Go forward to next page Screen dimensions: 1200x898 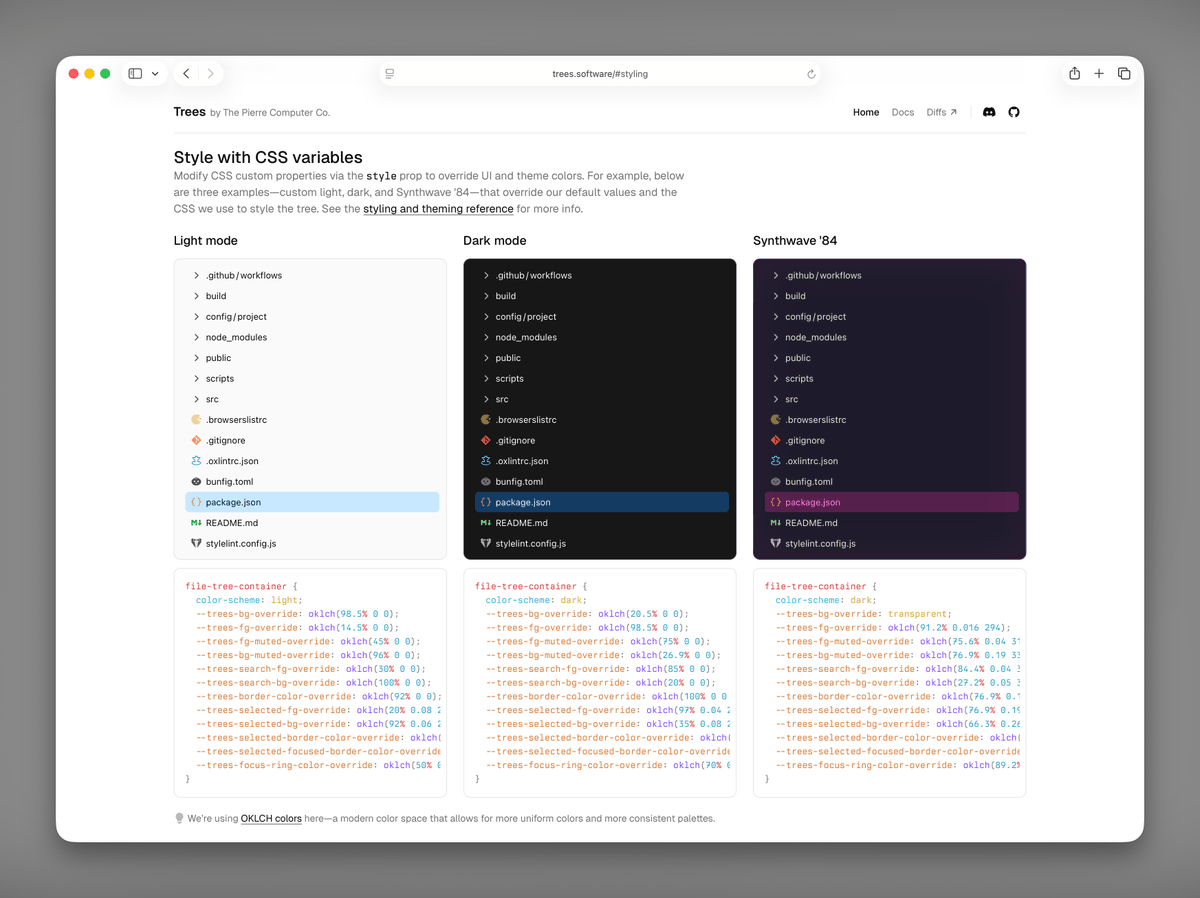(x=210, y=74)
